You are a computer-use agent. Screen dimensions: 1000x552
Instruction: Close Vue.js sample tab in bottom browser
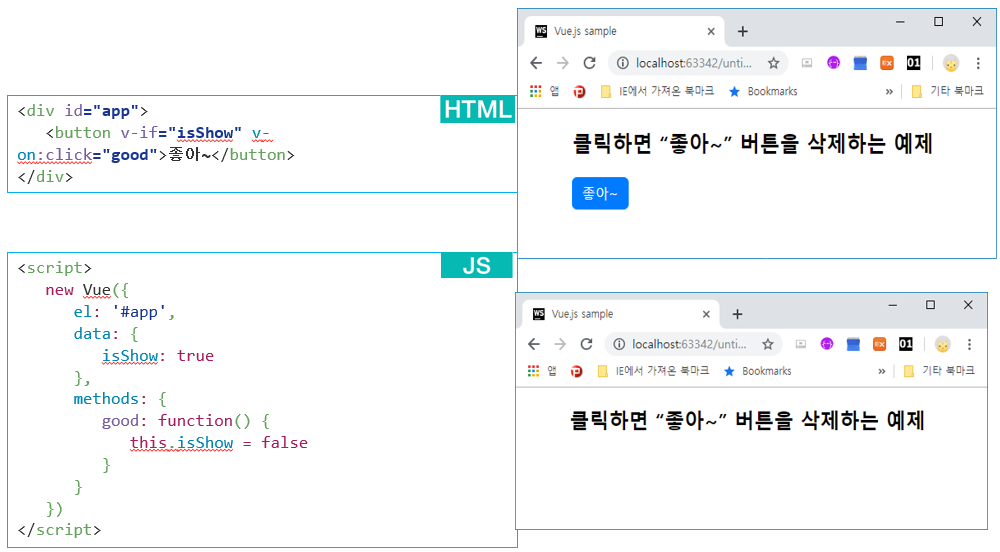706,314
